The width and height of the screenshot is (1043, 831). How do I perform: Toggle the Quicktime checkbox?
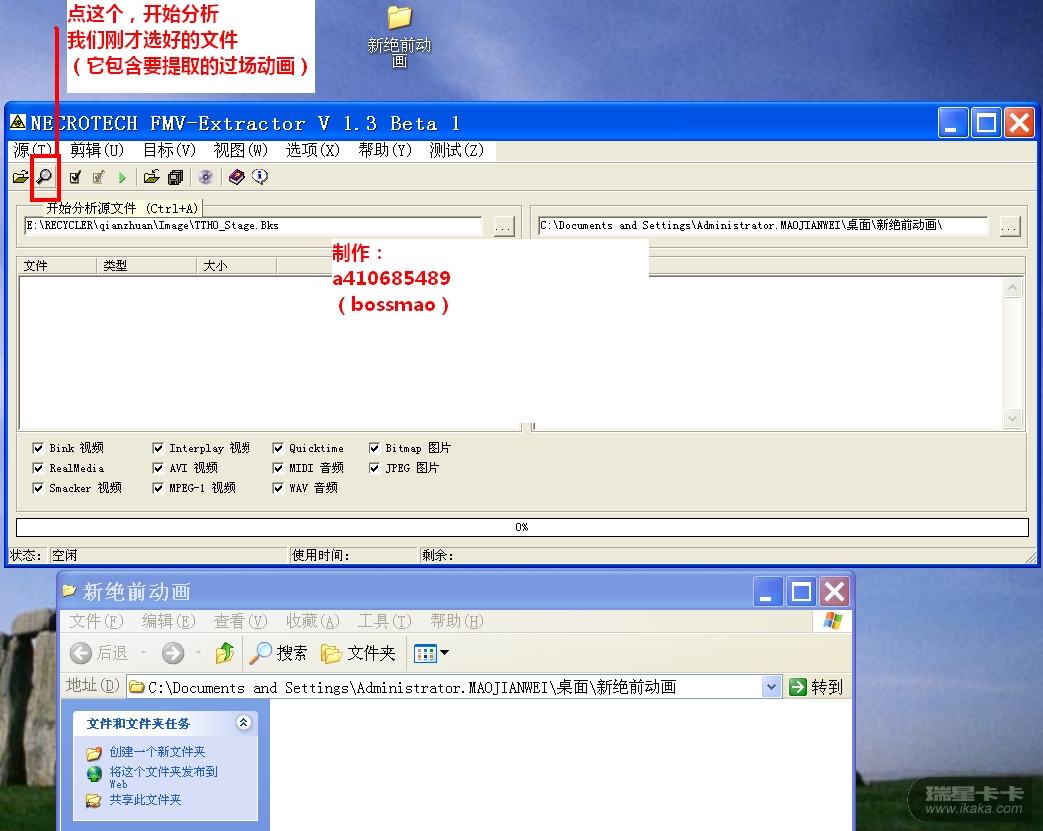point(278,448)
